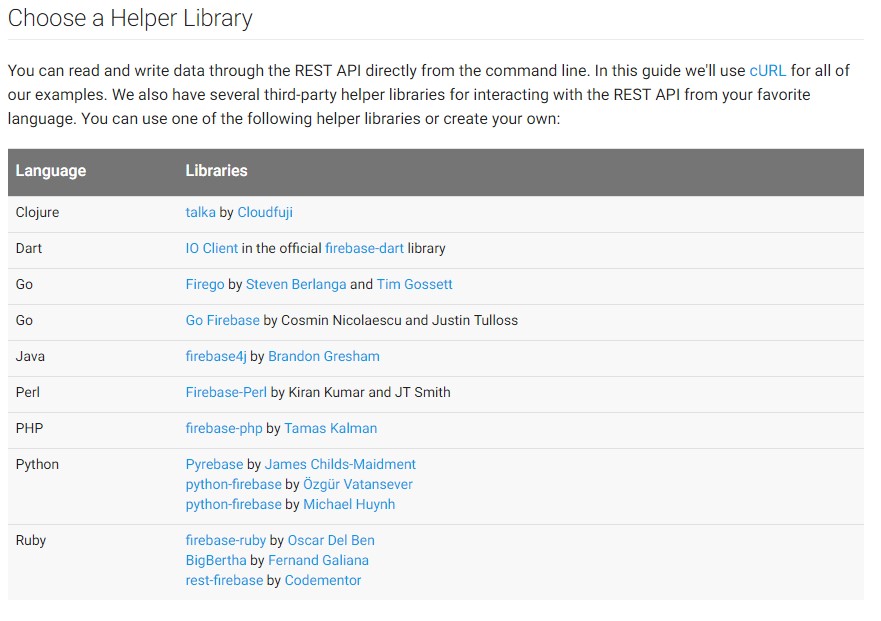Image resolution: width=881 pixels, height=621 pixels.
Task: Open the cURL link in the intro paragraph
Action: (768, 71)
